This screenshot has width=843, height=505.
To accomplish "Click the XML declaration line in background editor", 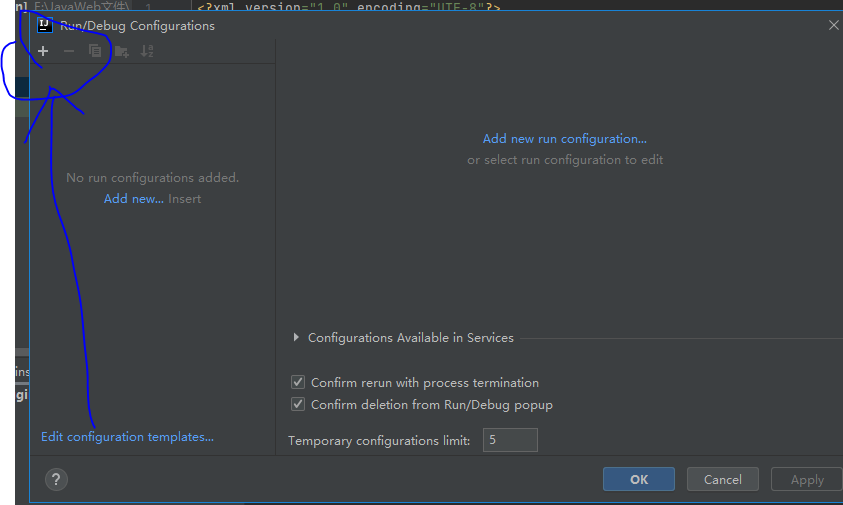I will click(x=349, y=6).
